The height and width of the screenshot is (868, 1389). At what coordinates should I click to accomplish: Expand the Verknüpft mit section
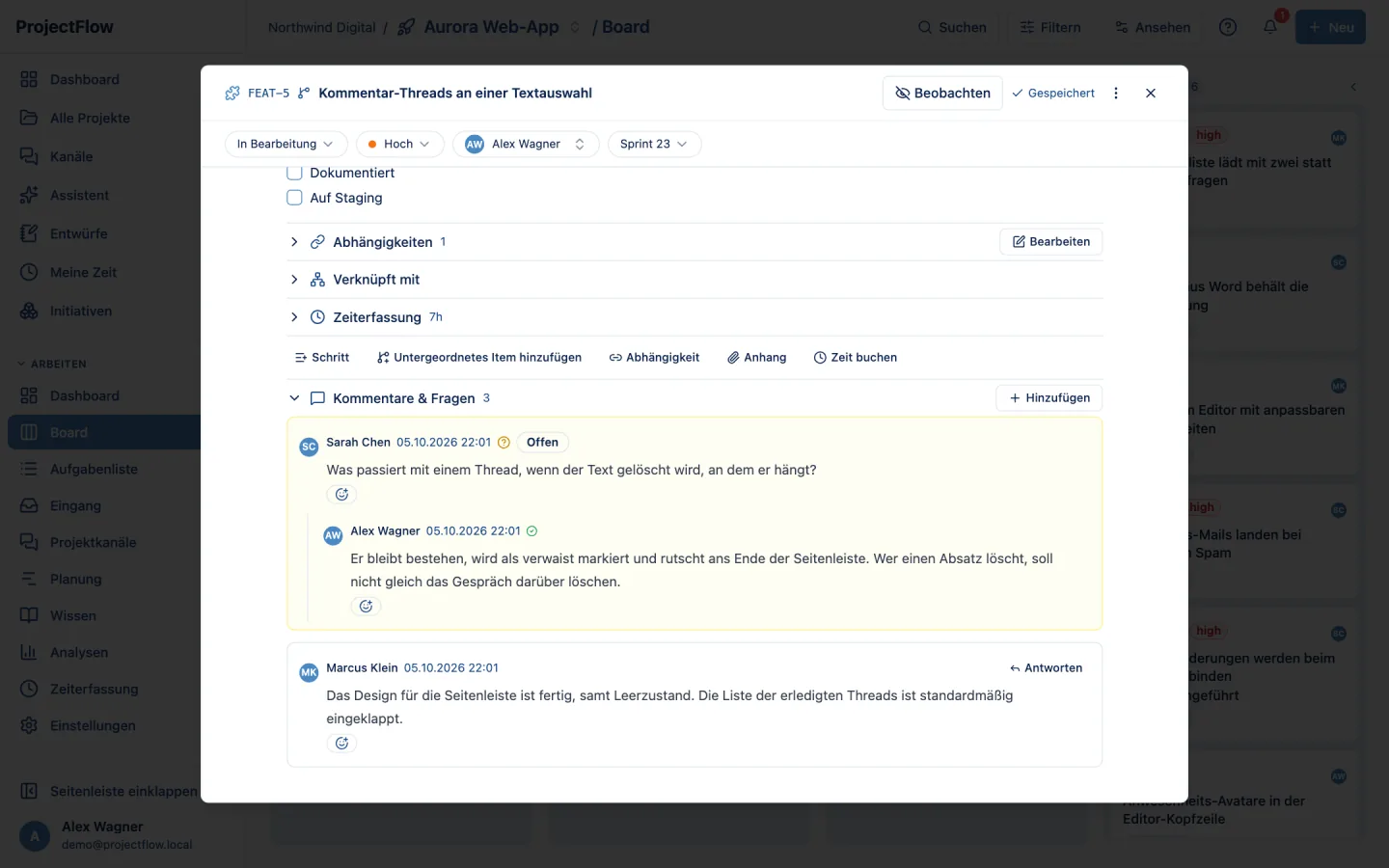(294, 280)
